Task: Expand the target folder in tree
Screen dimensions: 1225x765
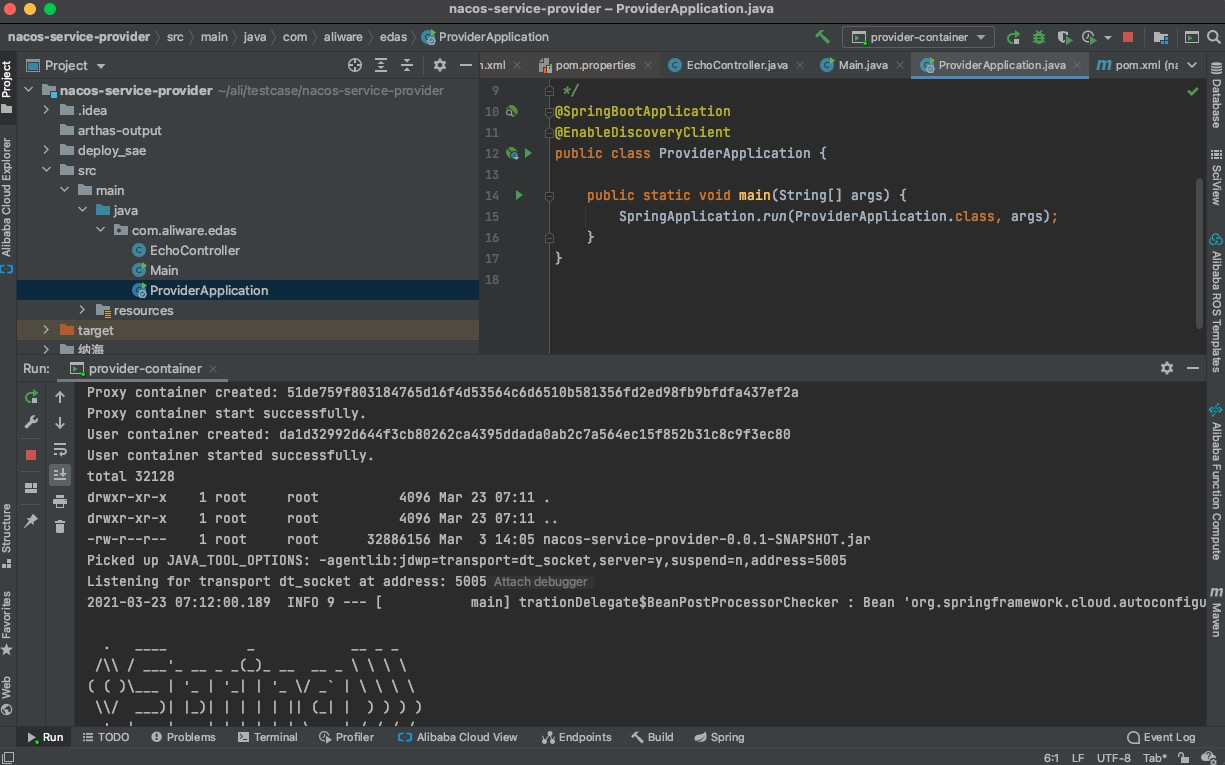Action: click(46, 330)
